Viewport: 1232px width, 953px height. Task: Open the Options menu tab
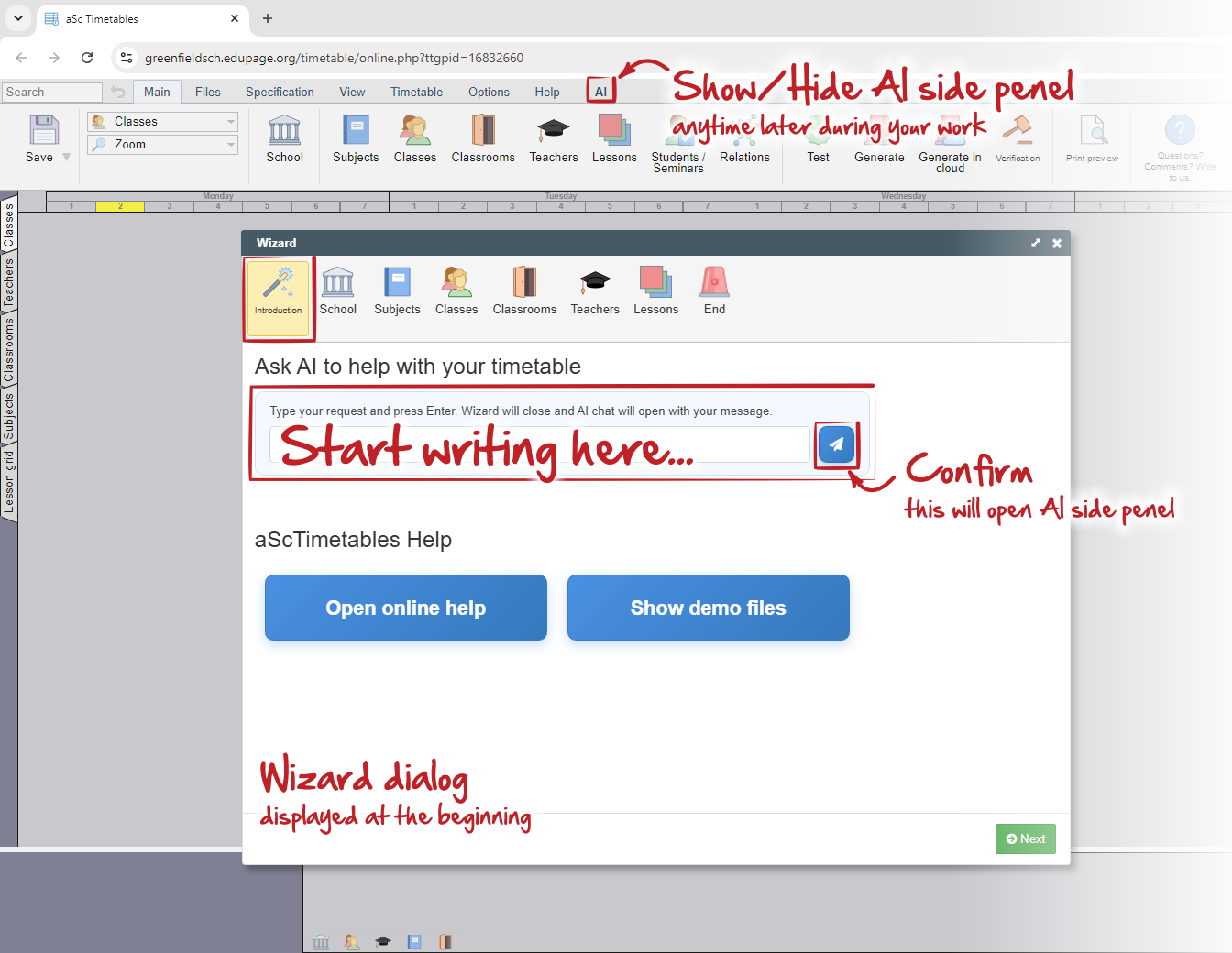tap(489, 92)
